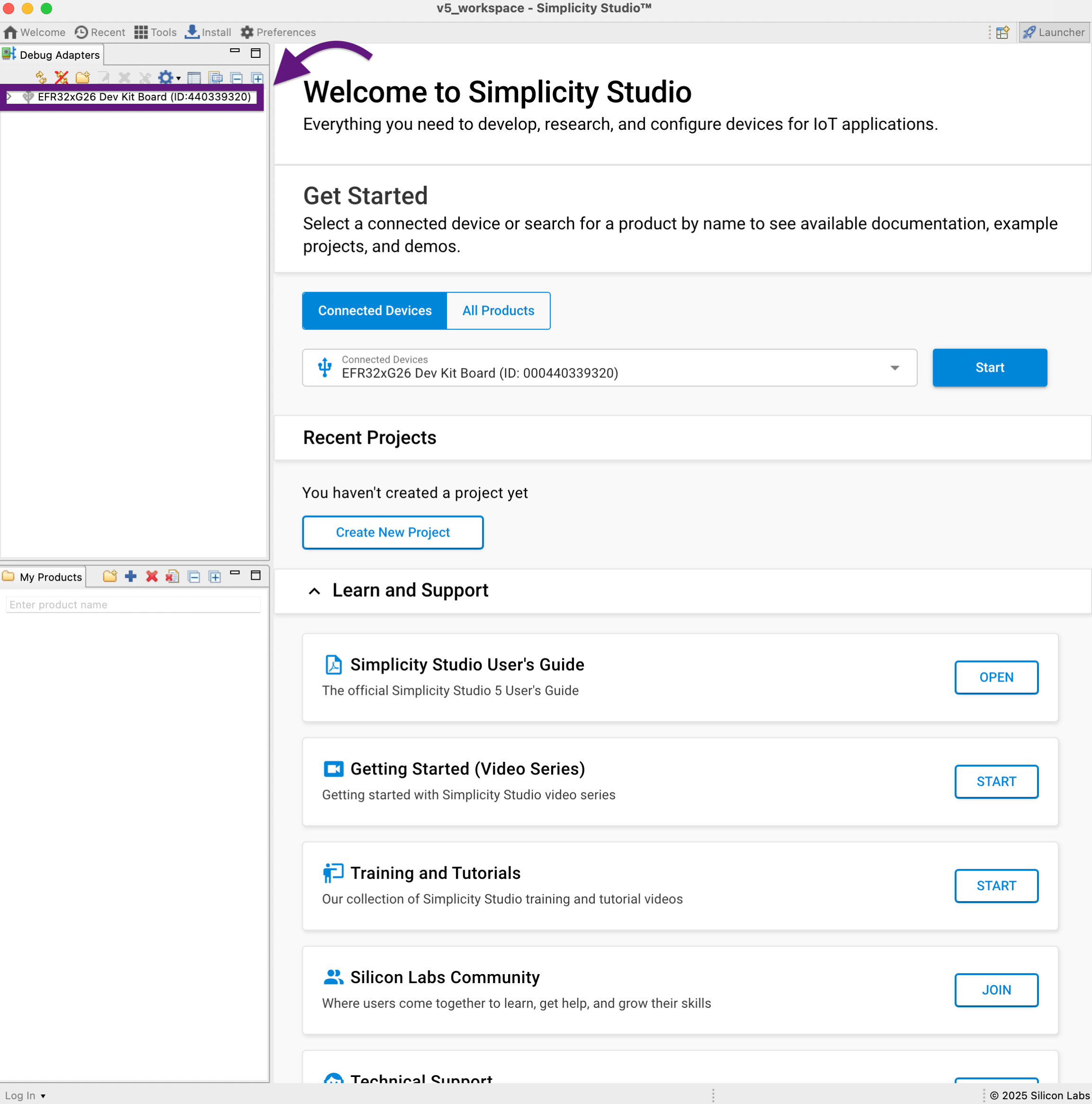Expand the EFR32xG26 Dev Kit Board node
1092x1104 pixels.
[x=9, y=97]
